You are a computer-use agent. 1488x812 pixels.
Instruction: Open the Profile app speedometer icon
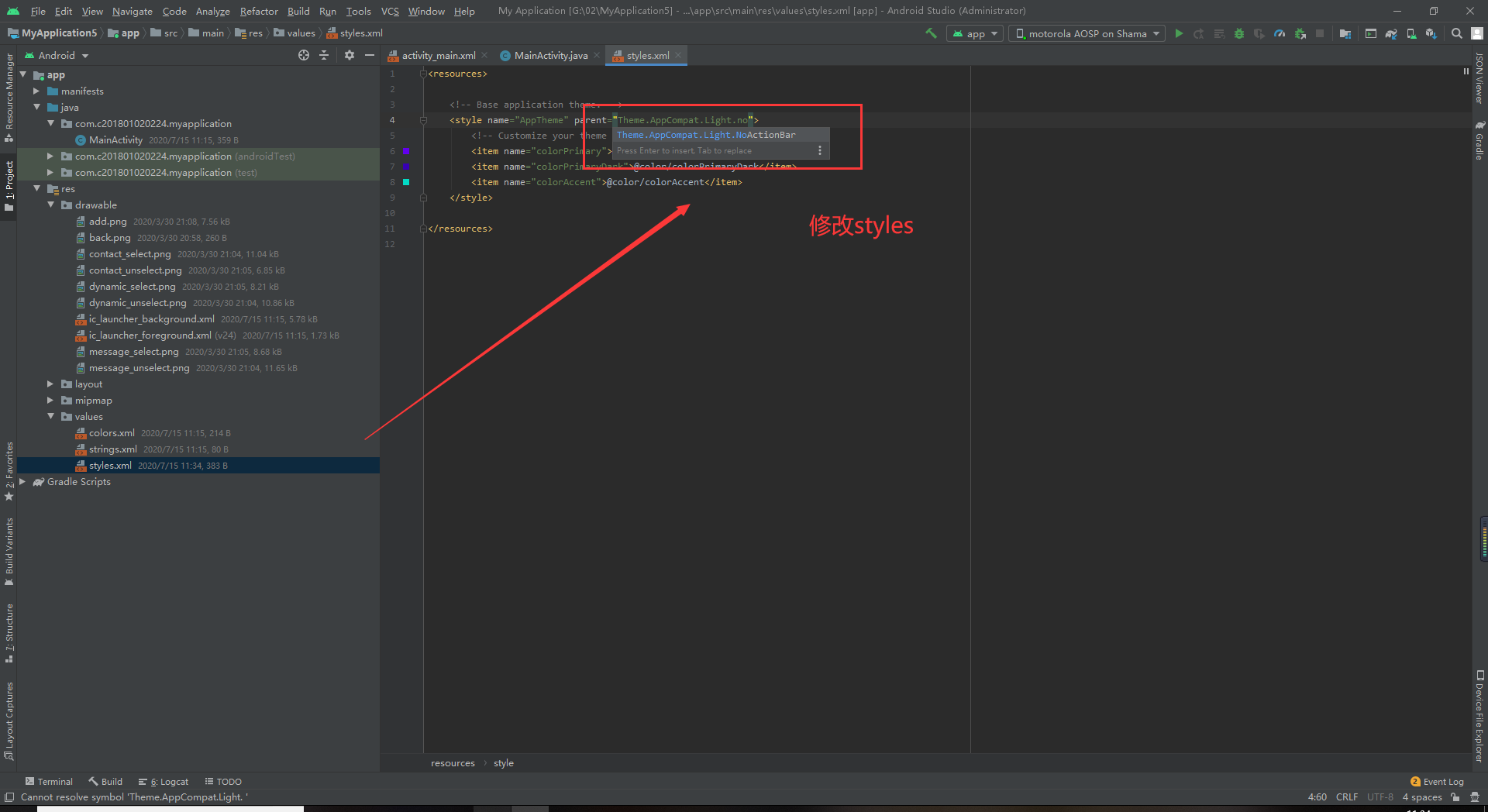pos(1280,33)
